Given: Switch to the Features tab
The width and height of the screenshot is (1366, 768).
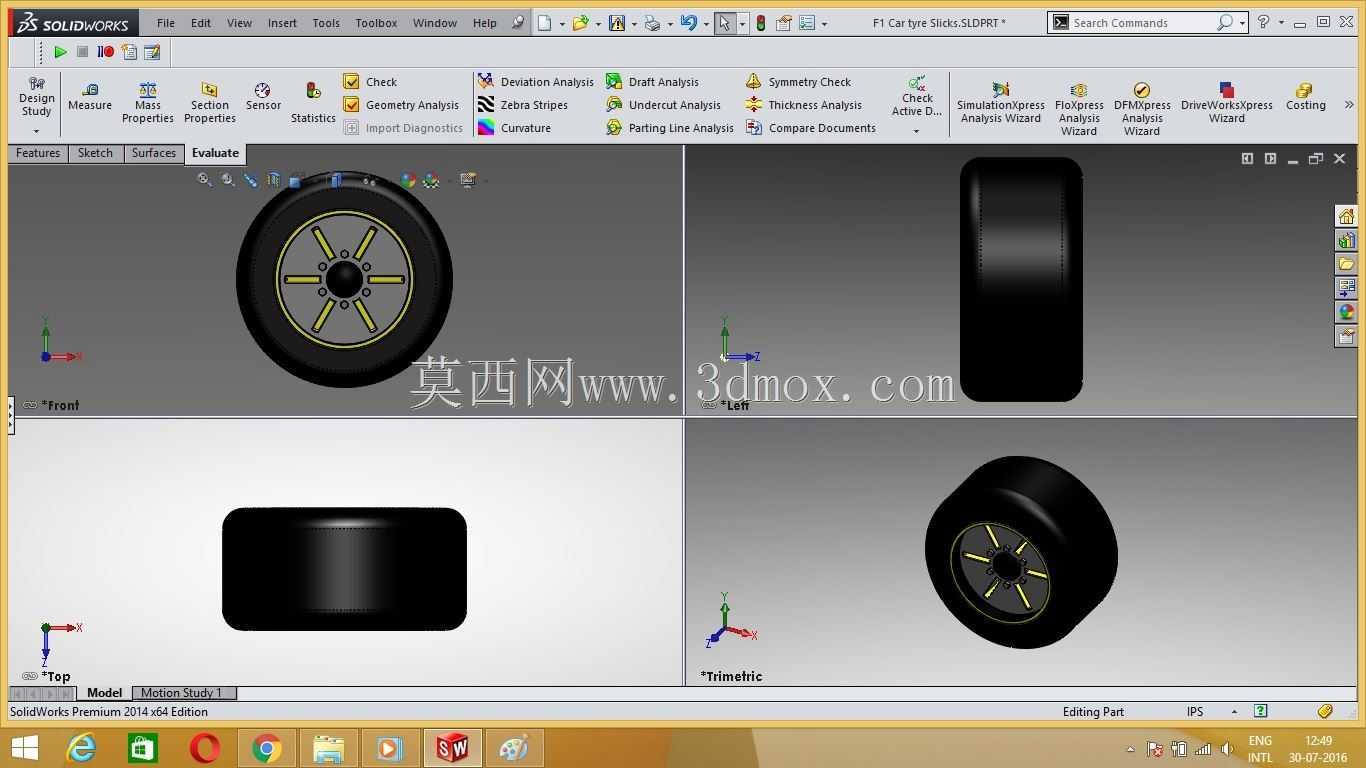Looking at the screenshot, I should pyautogui.click(x=38, y=153).
